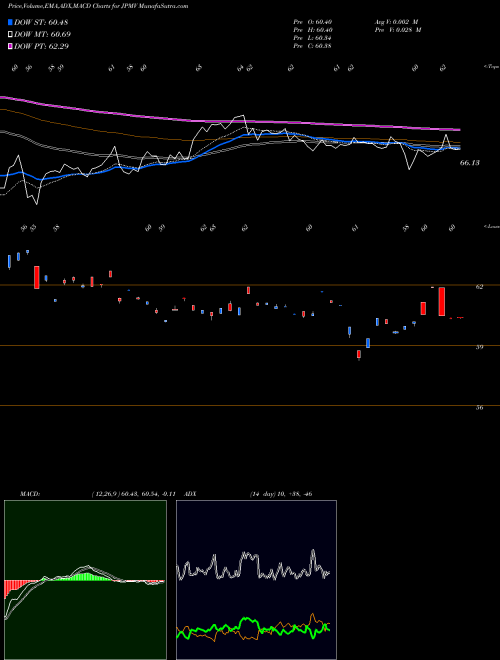Click the 56 price axis label
The width and height of the screenshot is (500, 660).
pyautogui.click(x=479, y=407)
